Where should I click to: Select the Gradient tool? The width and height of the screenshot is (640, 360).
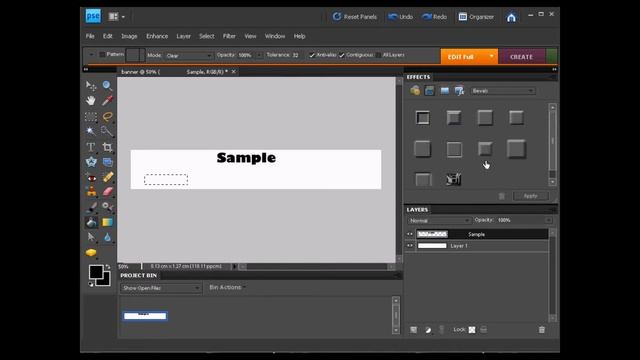point(107,222)
